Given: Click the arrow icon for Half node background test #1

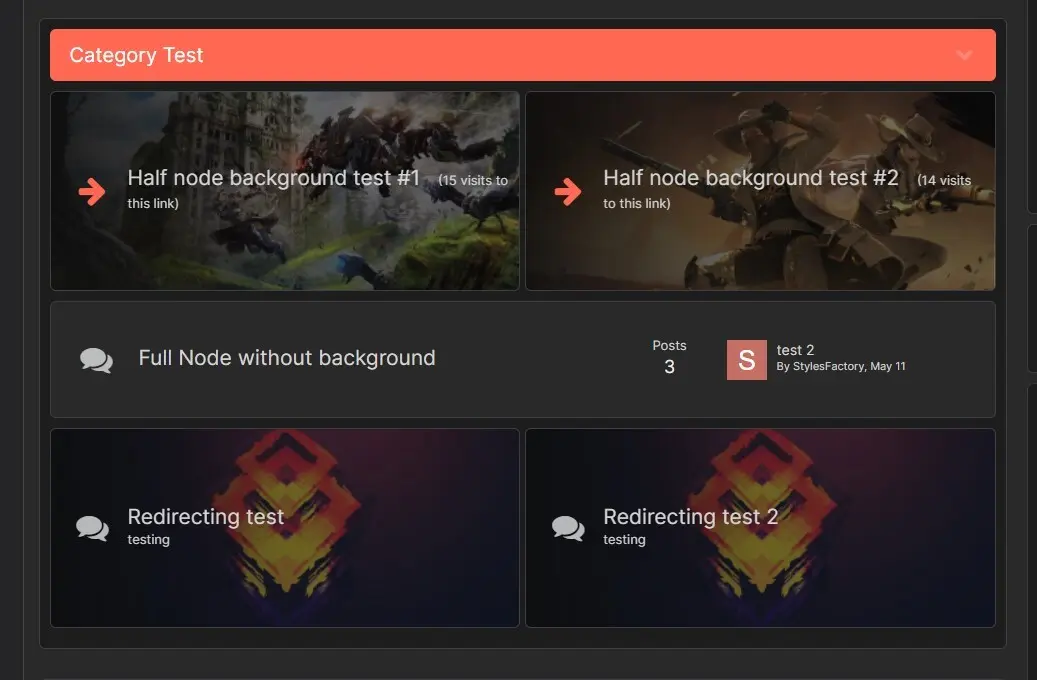Looking at the screenshot, I should (92, 191).
